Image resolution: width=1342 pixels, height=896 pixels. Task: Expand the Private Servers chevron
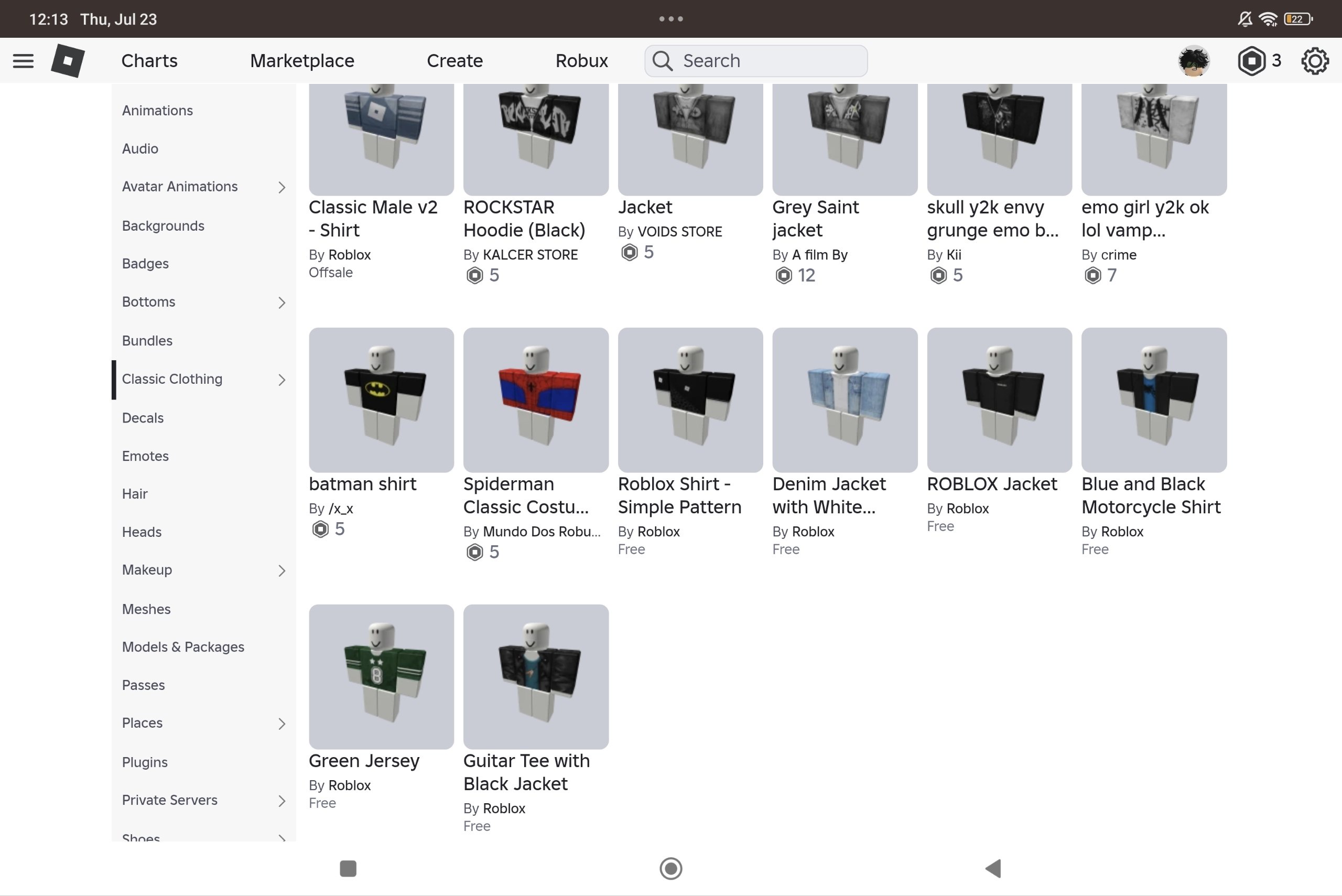[x=282, y=801]
